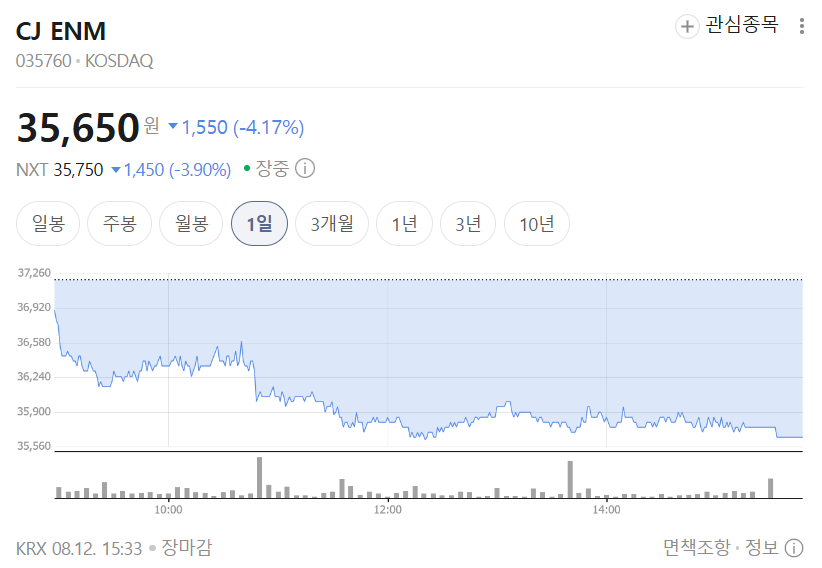Select the 주봉 weekly candle tab
The image size is (822, 568).
pos(120,224)
